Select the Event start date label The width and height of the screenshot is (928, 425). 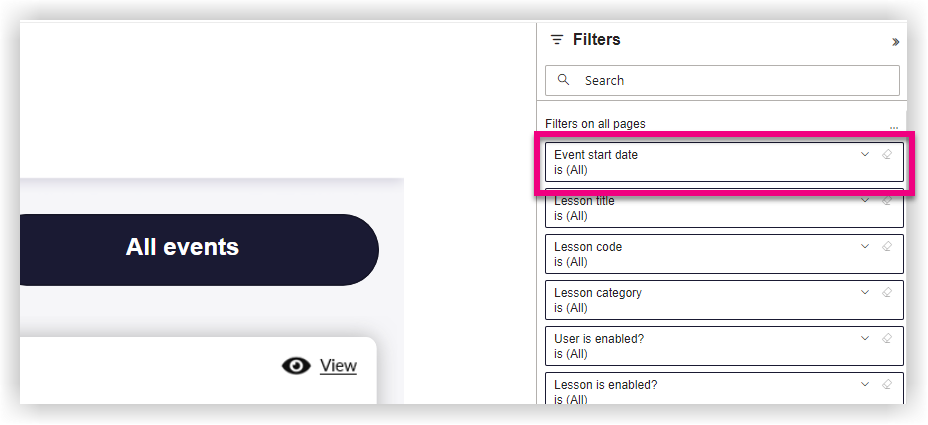596,154
